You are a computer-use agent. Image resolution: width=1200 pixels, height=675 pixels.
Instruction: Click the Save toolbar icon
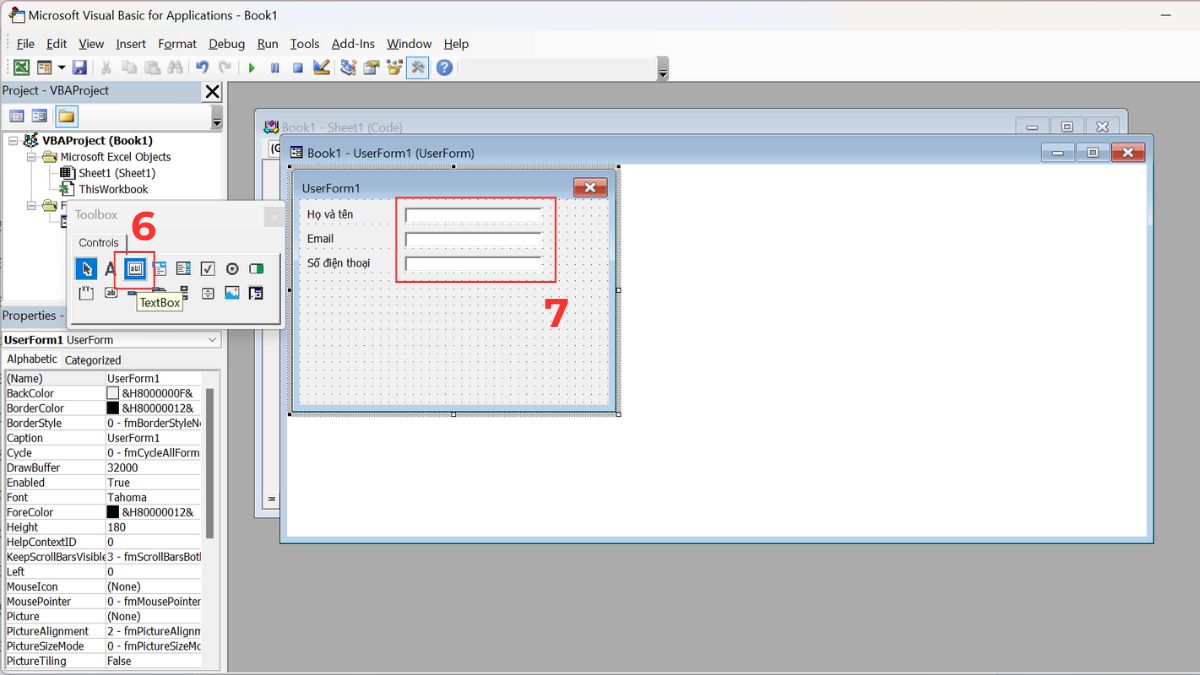point(79,67)
